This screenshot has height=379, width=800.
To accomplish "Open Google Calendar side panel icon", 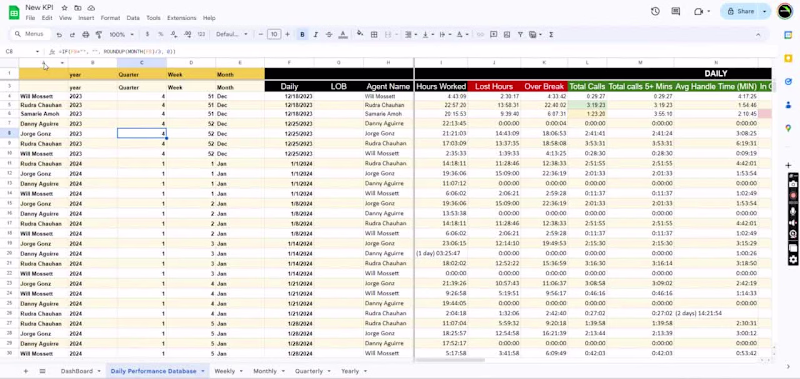I will (788, 35).
